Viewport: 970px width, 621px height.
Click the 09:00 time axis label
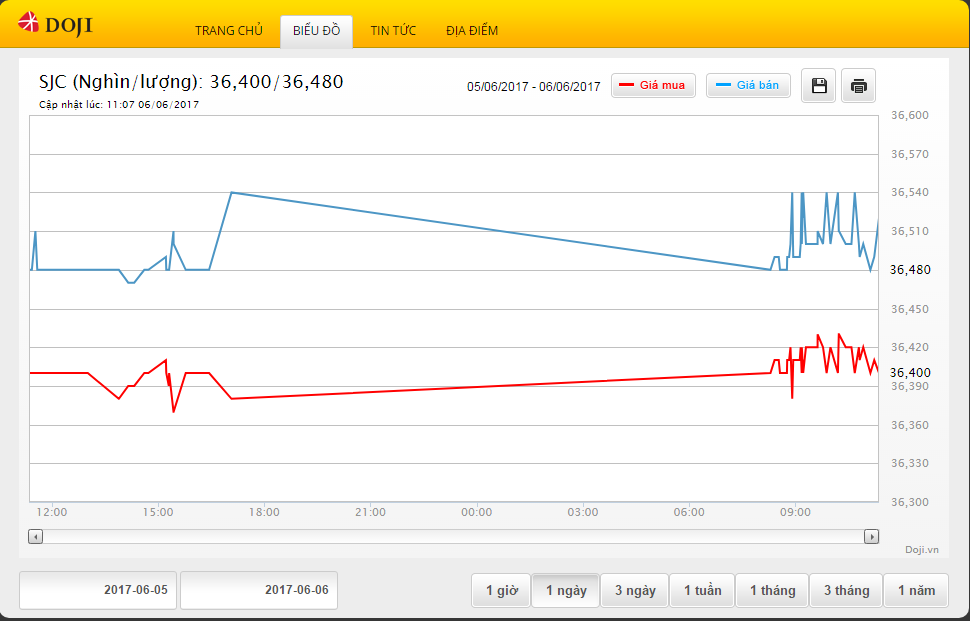tap(795, 512)
